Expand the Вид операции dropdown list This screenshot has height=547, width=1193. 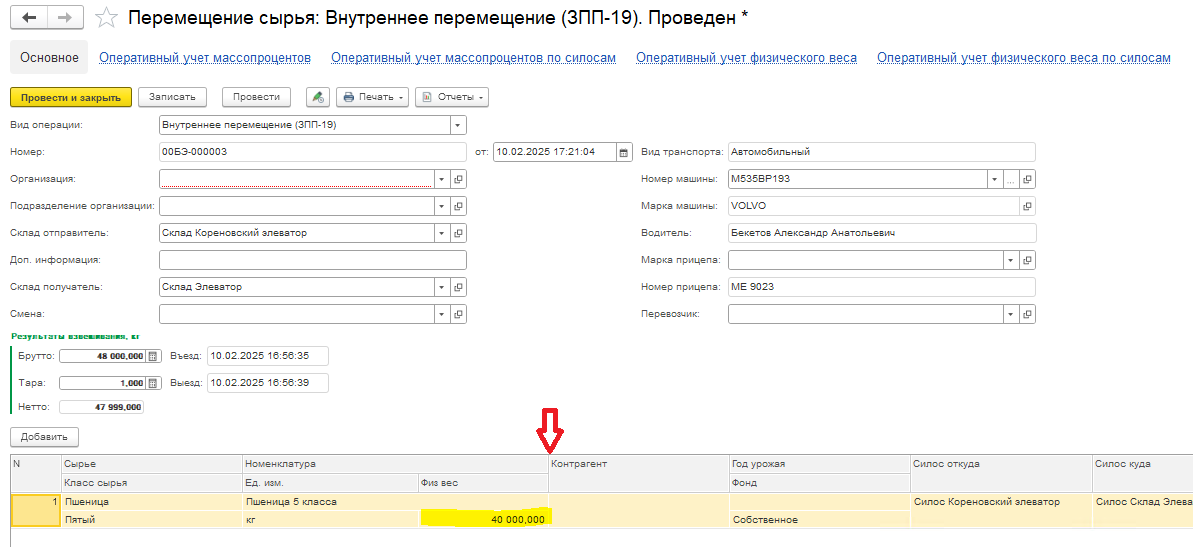click(x=457, y=125)
